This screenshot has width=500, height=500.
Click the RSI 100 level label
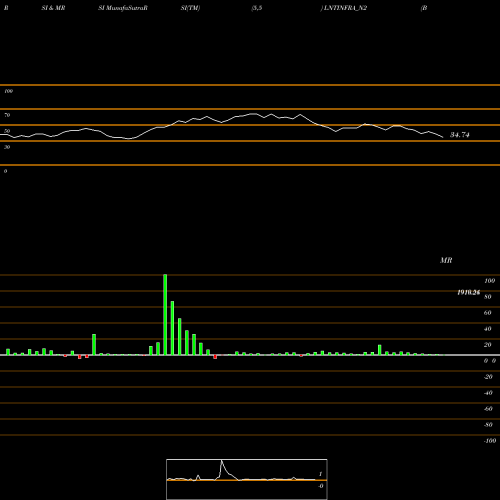(x=8, y=91)
